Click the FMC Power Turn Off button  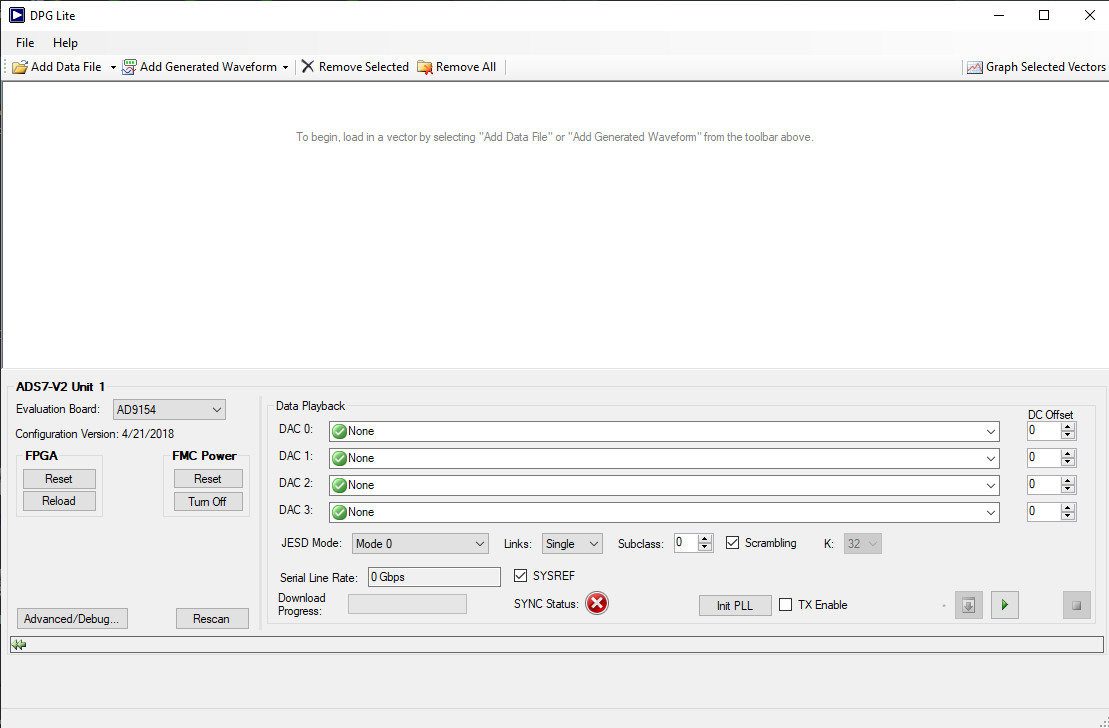pyautogui.click(x=208, y=502)
